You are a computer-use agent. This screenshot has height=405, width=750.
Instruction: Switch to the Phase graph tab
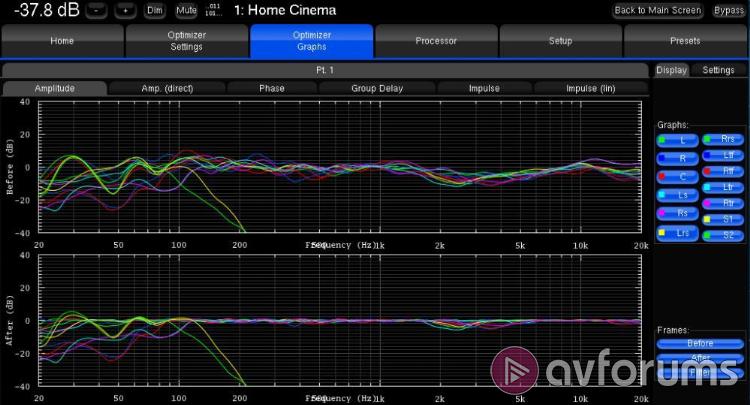272,88
